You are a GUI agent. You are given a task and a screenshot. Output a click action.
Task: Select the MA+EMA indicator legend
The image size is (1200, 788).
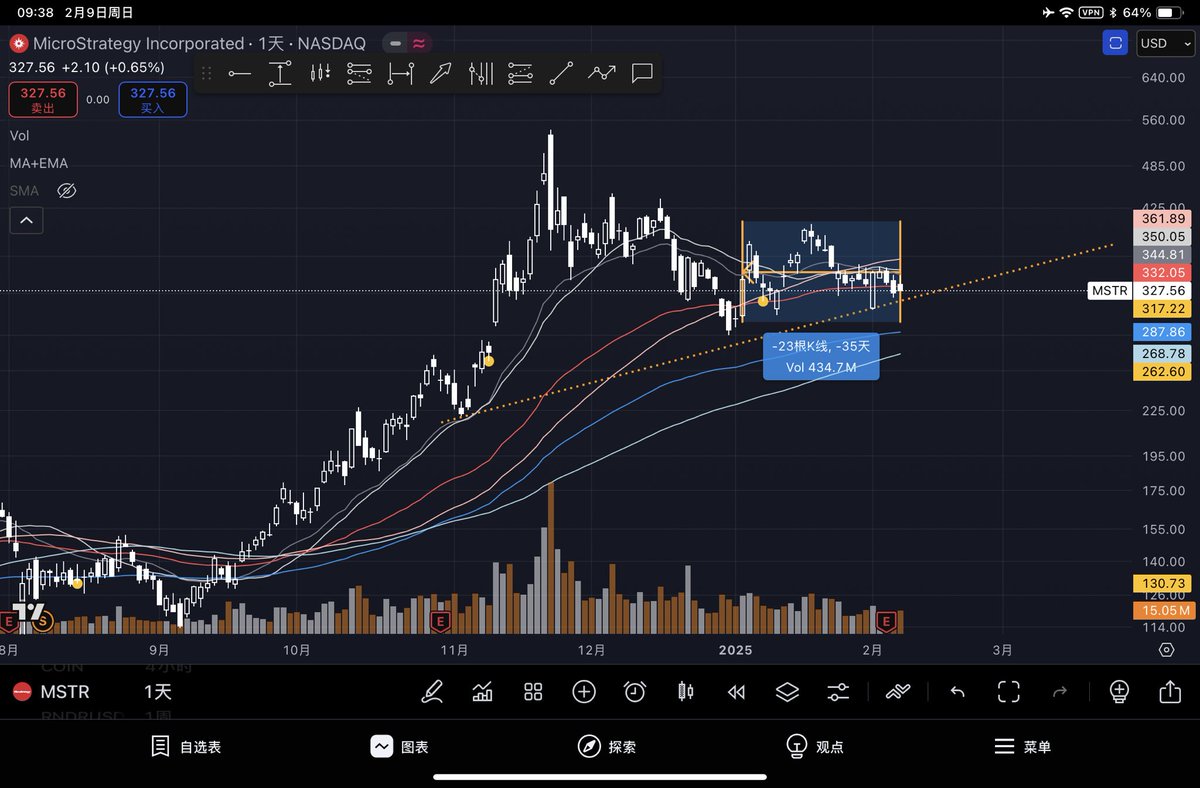click(39, 163)
